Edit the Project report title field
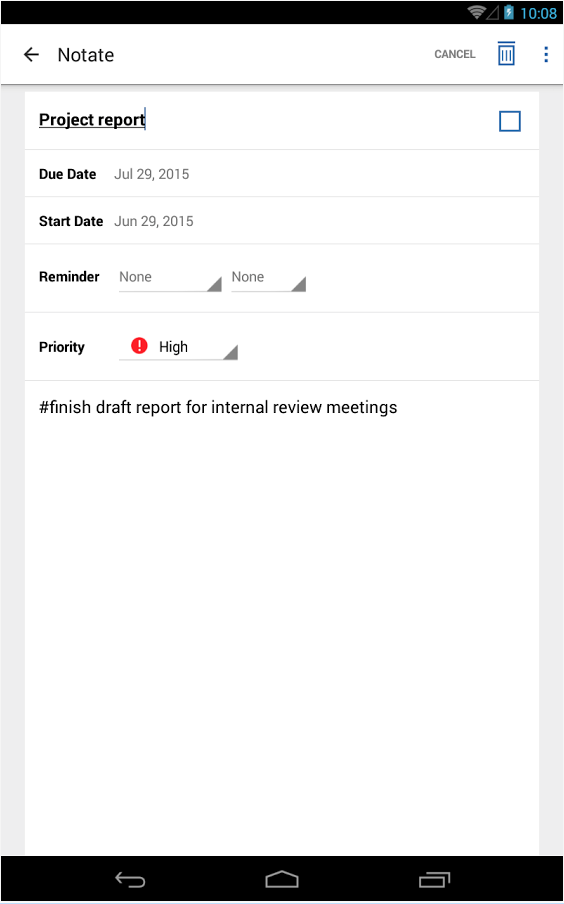The width and height of the screenshot is (564, 904). click(92, 120)
